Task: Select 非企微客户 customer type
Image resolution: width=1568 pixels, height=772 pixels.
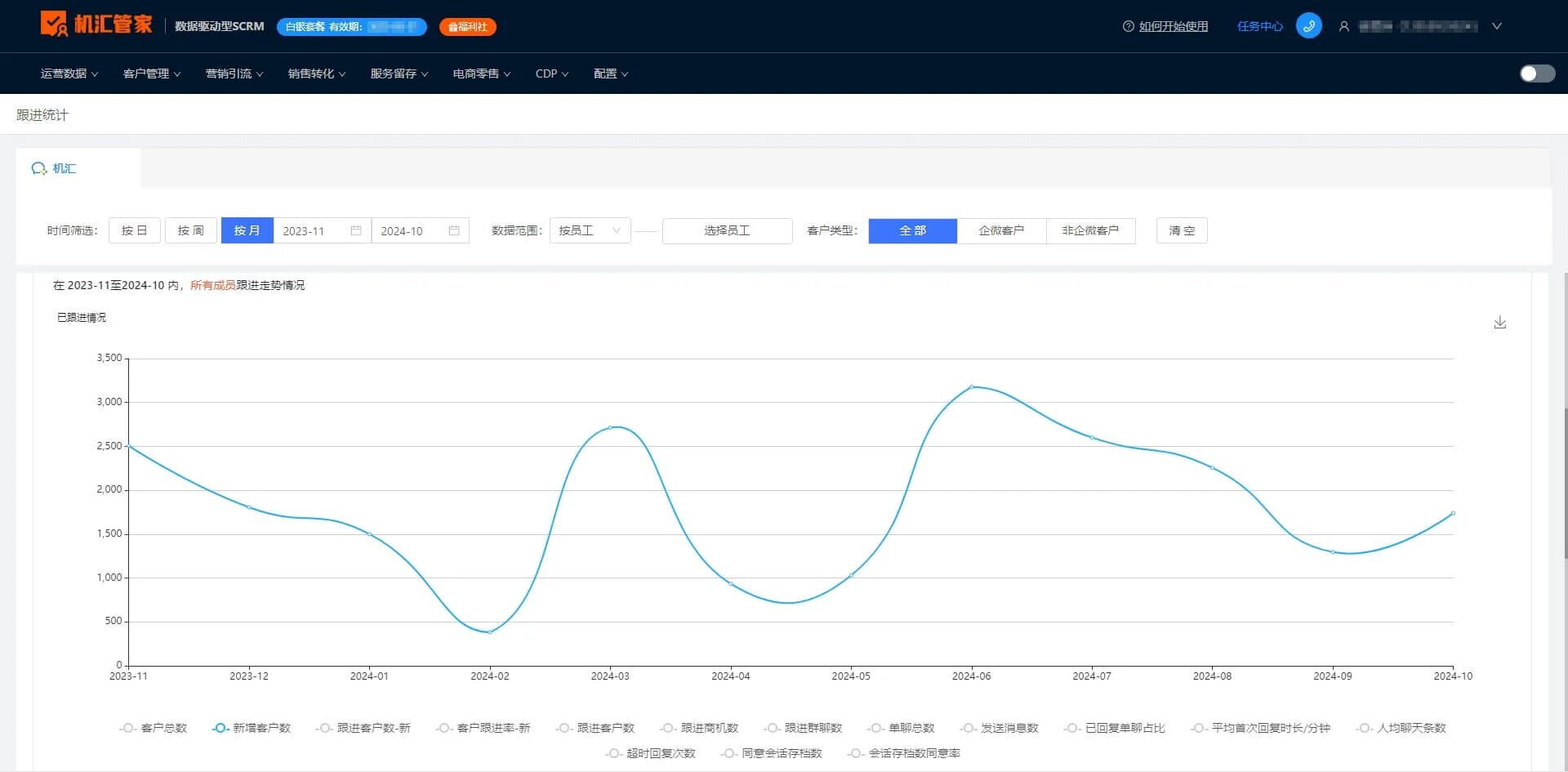Action: [x=1090, y=230]
